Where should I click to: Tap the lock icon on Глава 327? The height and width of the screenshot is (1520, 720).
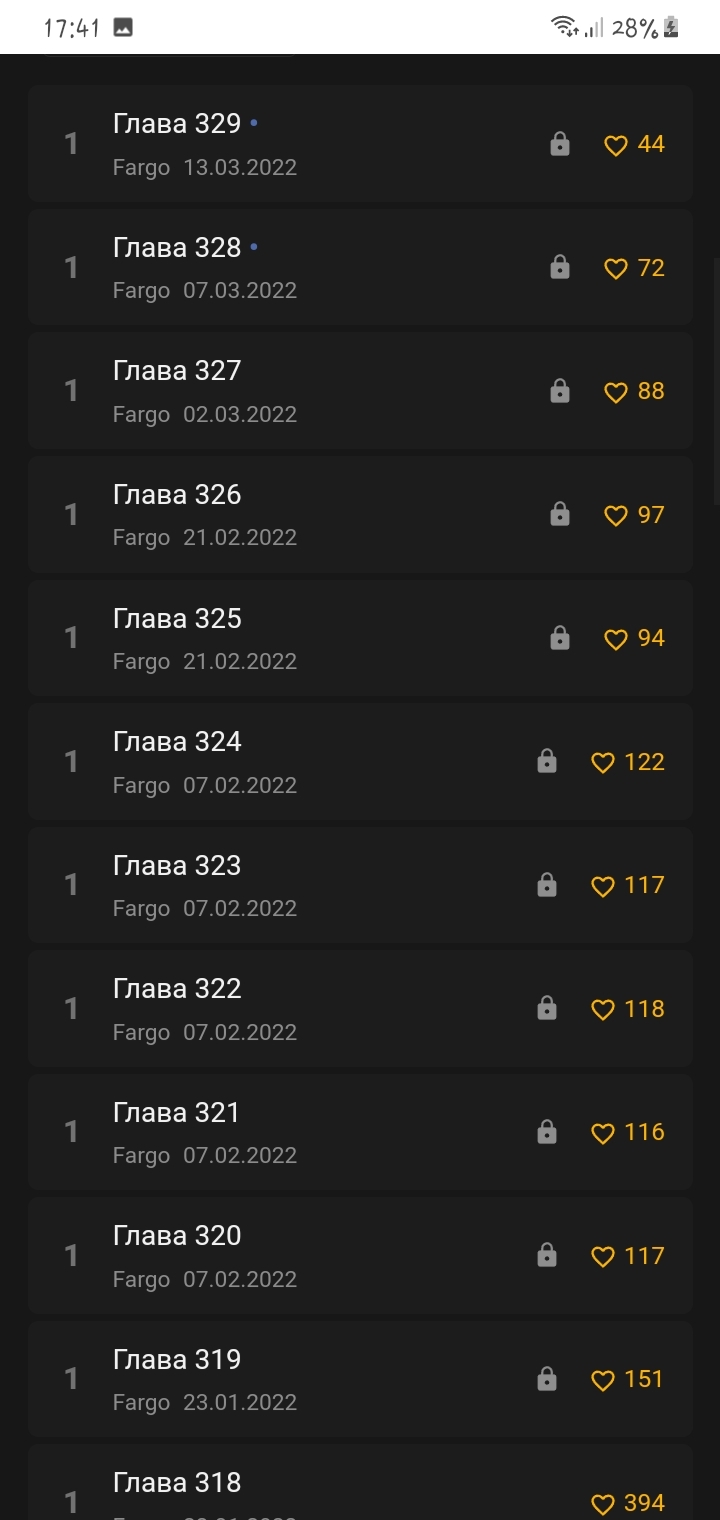pyautogui.click(x=560, y=392)
